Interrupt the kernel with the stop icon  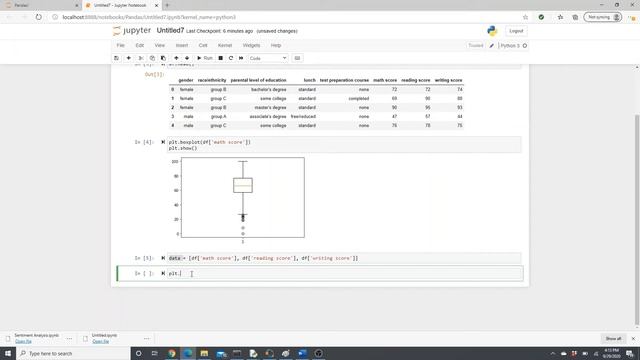pyautogui.click(x=220, y=58)
